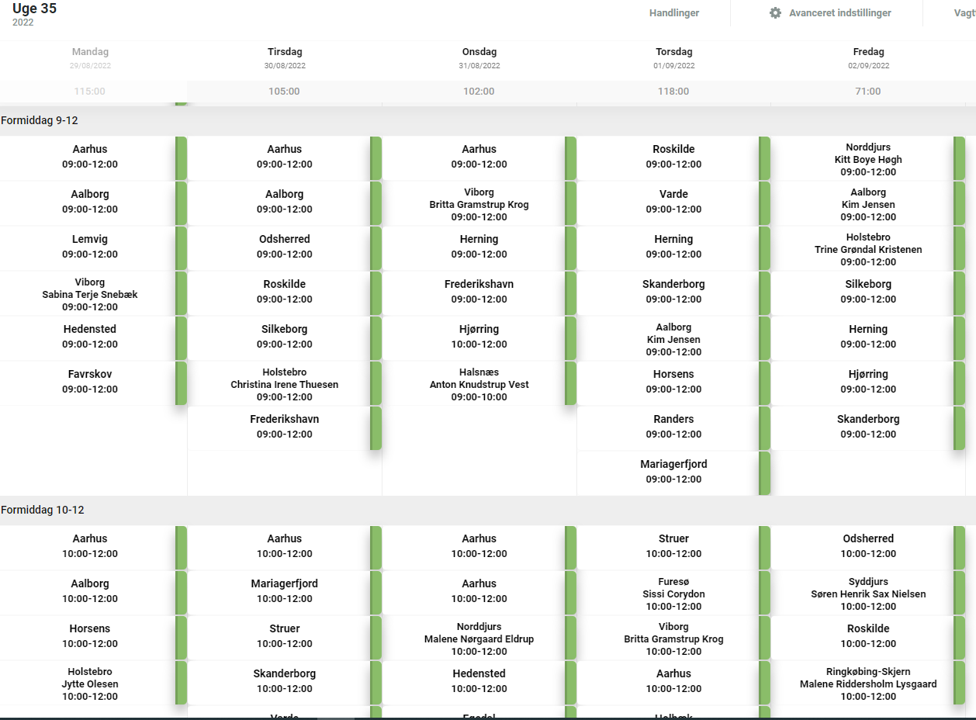This screenshot has width=976, height=720.
Task: Select the Tirsdag 30/08/2022 day header
Action: pyautogui.click(x=284, y=58)
